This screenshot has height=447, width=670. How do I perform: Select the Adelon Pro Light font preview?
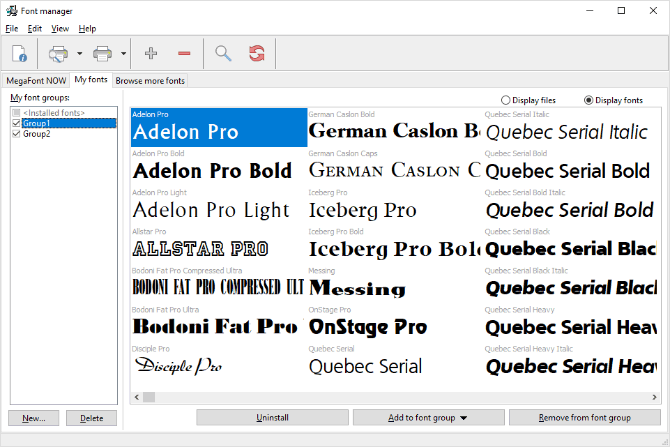point(219,206)
